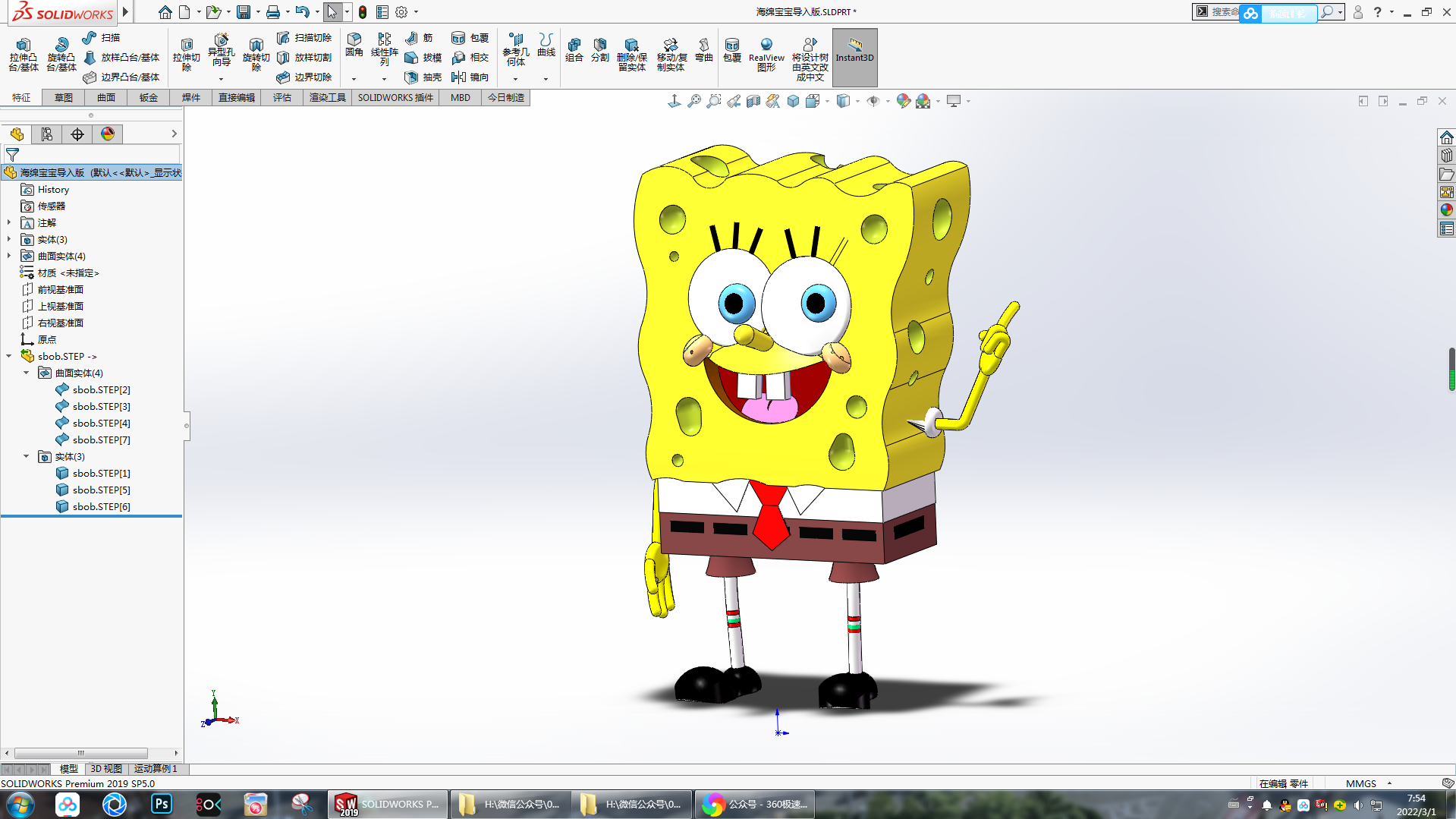Open Edit Appearance color sphere in view toolbar

click(903, 101)
